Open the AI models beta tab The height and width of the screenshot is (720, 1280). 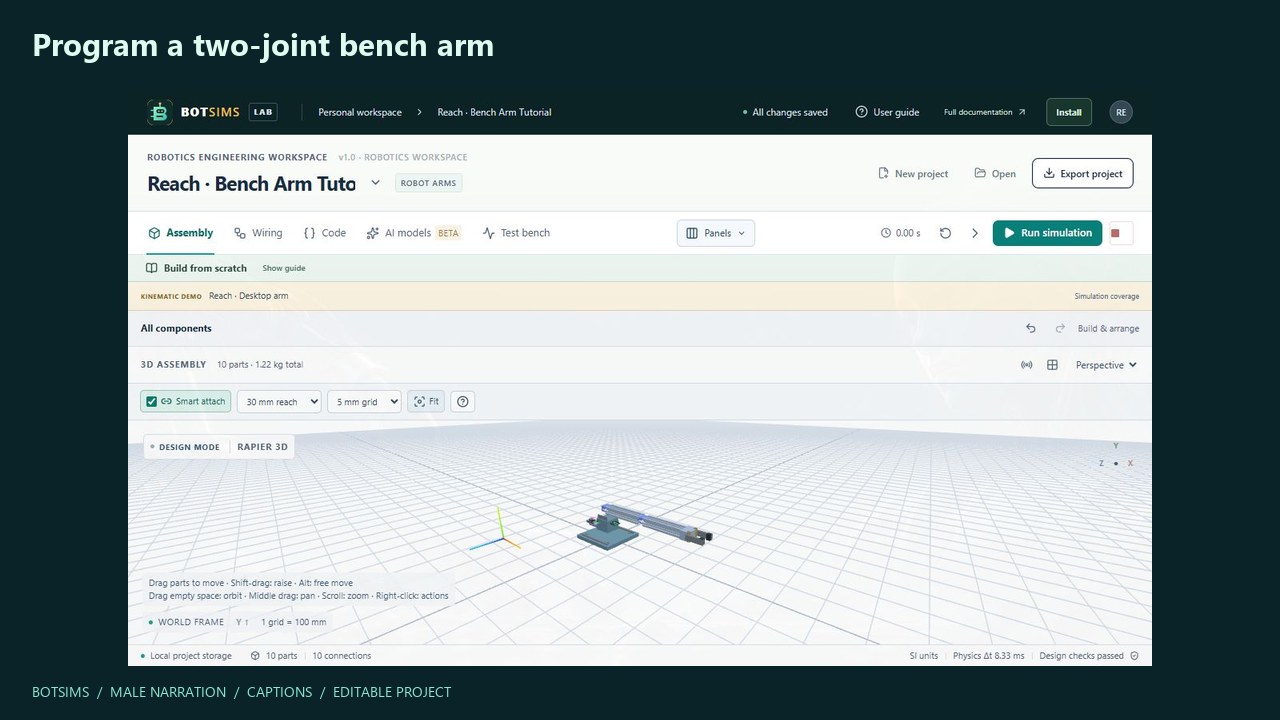tap(413, 233)
